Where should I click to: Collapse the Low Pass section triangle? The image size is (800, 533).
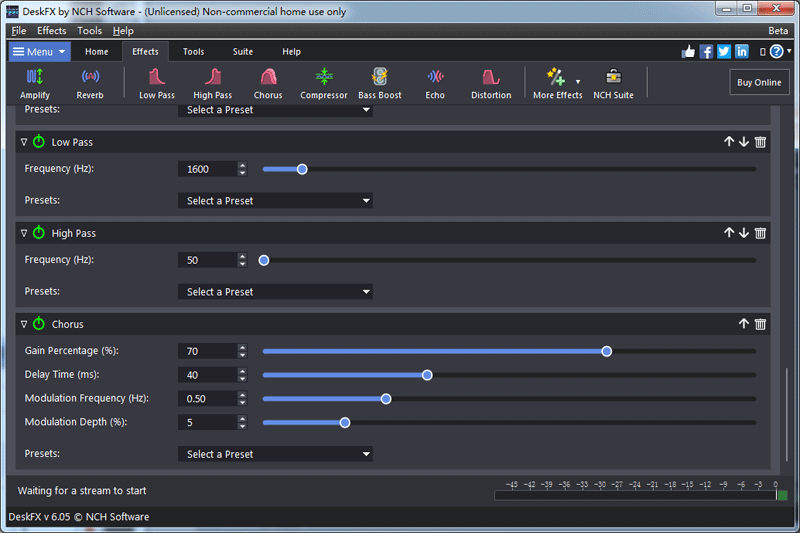[x=23, y=142]
